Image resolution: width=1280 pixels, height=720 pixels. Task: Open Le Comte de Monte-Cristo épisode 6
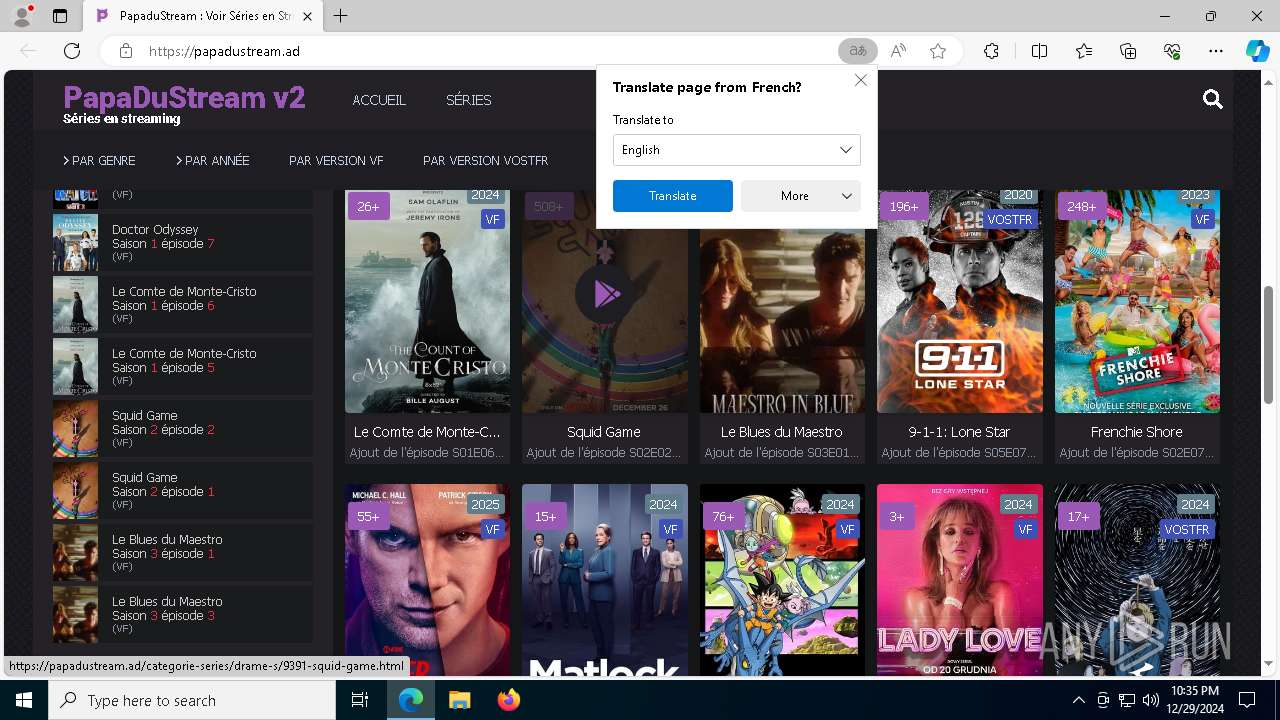pos(183,305)
